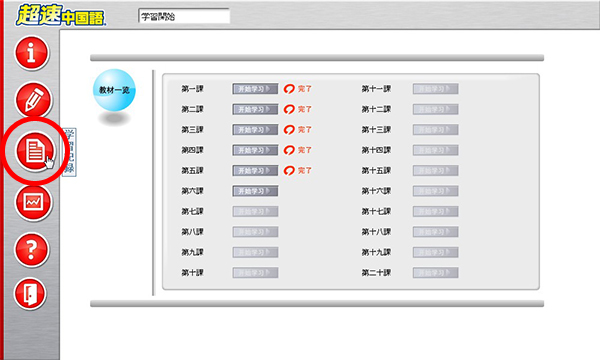
Task: Start lesson 第三課 with 开始学习 button
Action: (x=255, y=130)
